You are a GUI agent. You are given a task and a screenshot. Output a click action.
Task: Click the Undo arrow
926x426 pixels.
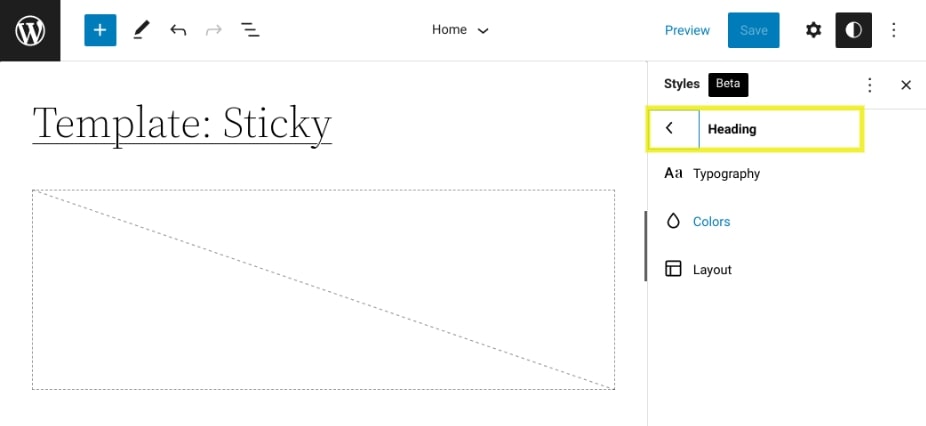[178, 30]
